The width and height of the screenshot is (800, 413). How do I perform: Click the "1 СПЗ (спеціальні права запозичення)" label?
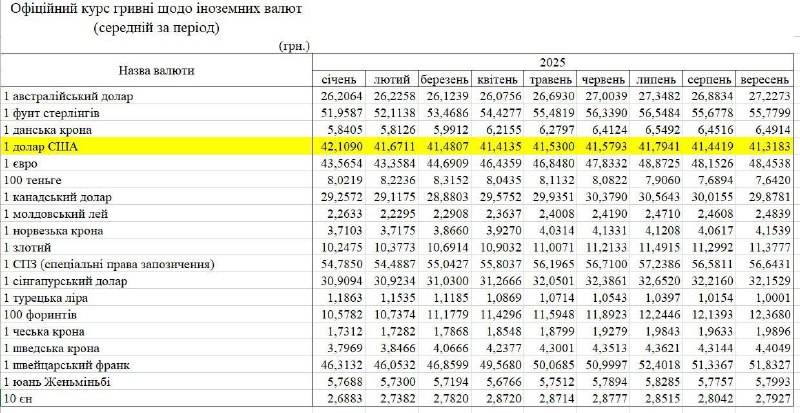click(109, 265)
